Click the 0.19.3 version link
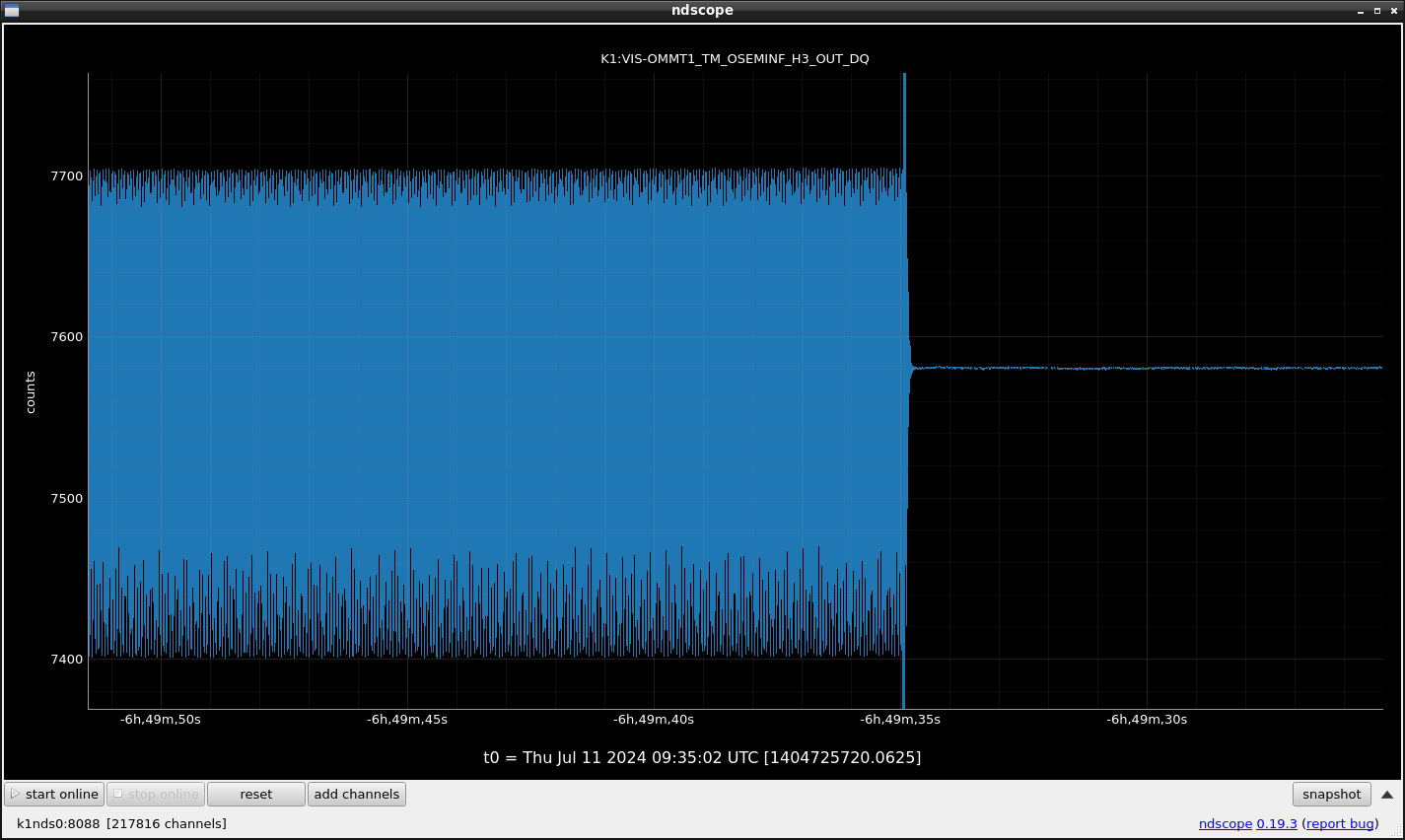 [1277, 824]
